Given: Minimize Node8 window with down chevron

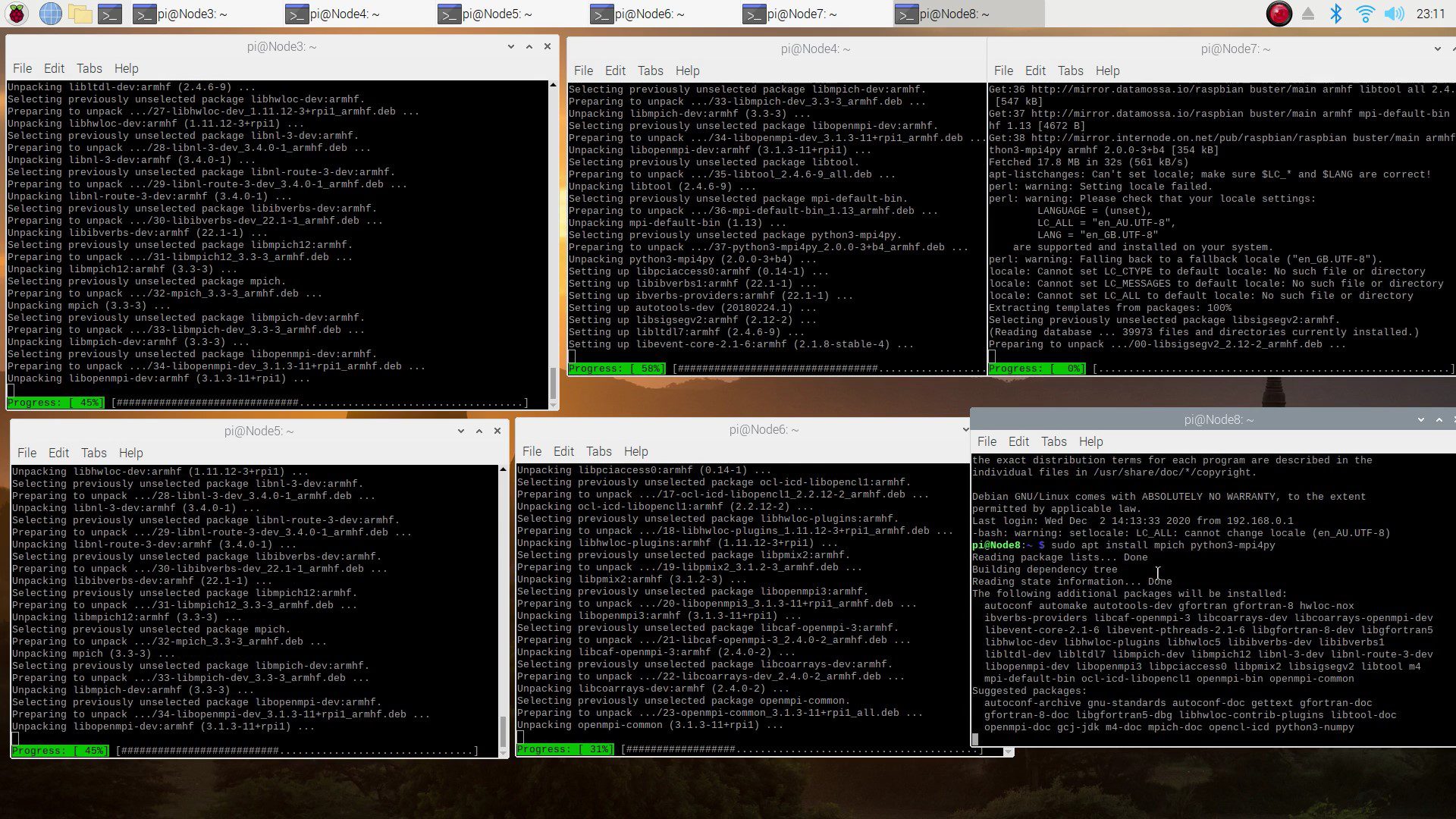Looking at the screenshot, I should pyautogui.click(x=1420, y=419).
